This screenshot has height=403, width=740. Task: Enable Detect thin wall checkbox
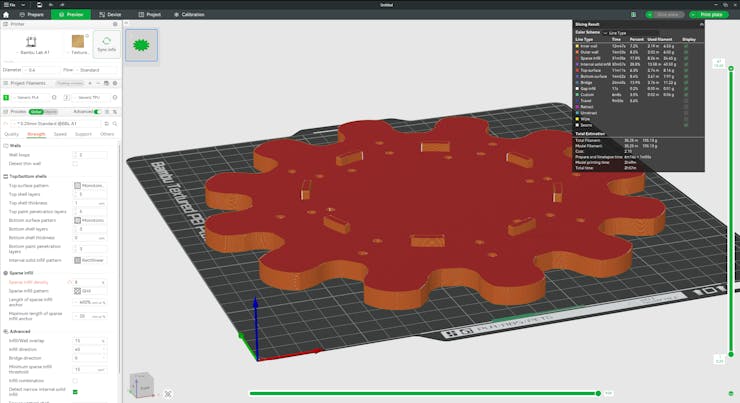(76, 163)
